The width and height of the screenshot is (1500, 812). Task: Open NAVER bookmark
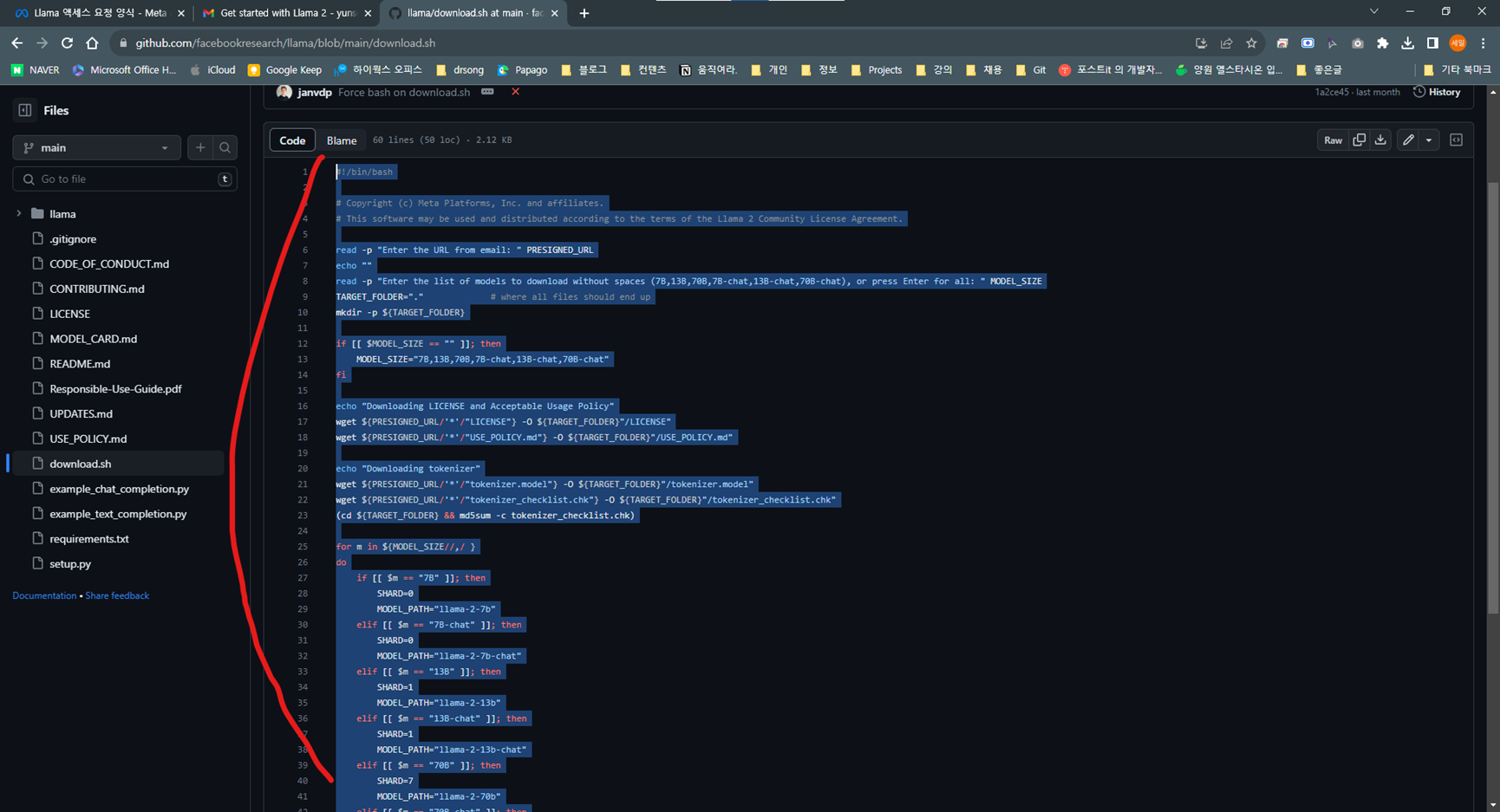tap(36, 70)
